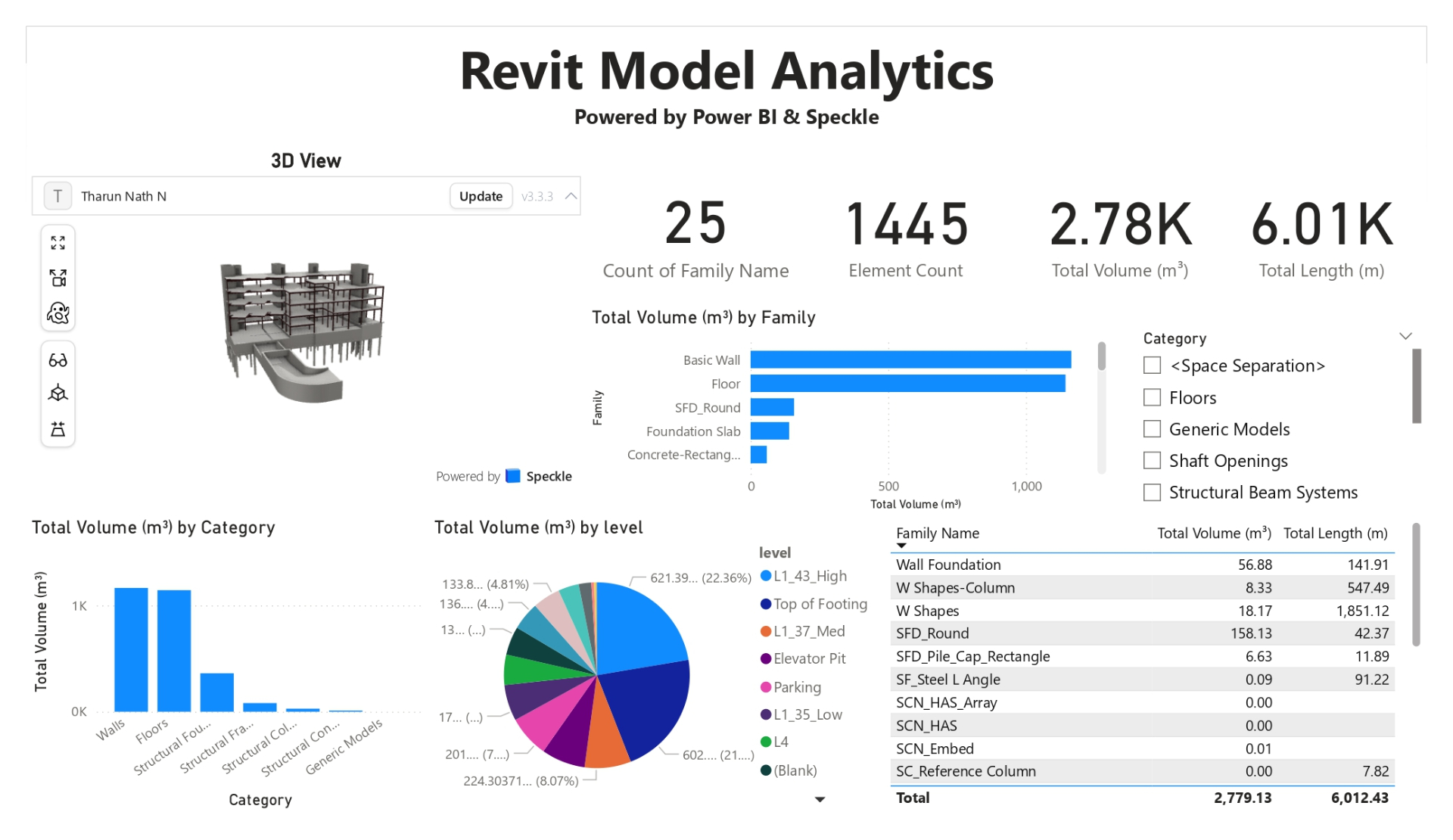The height and width of the screenshot is (840, 1453).
Task: Select the Floor bar in Family chart
Action: pos(907,384)
